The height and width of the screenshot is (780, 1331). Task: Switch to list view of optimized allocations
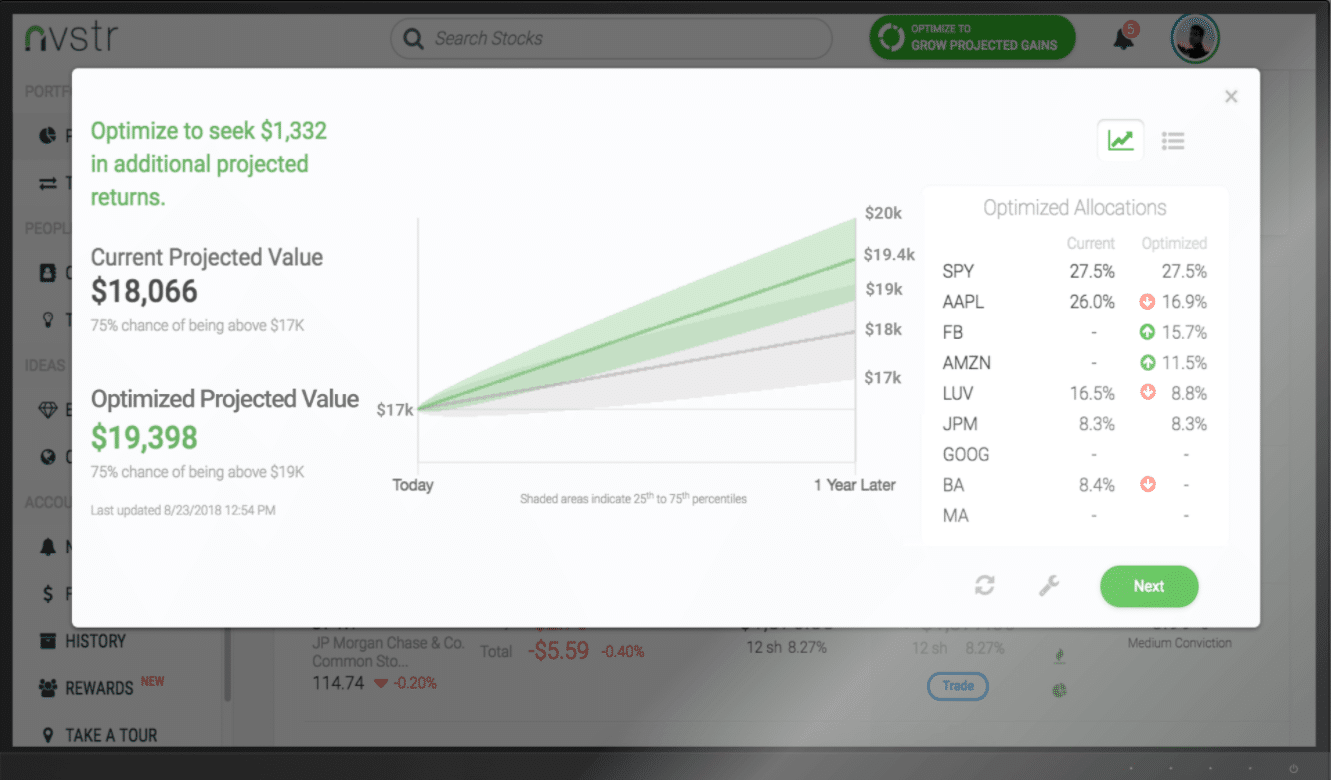(1172, 140)
